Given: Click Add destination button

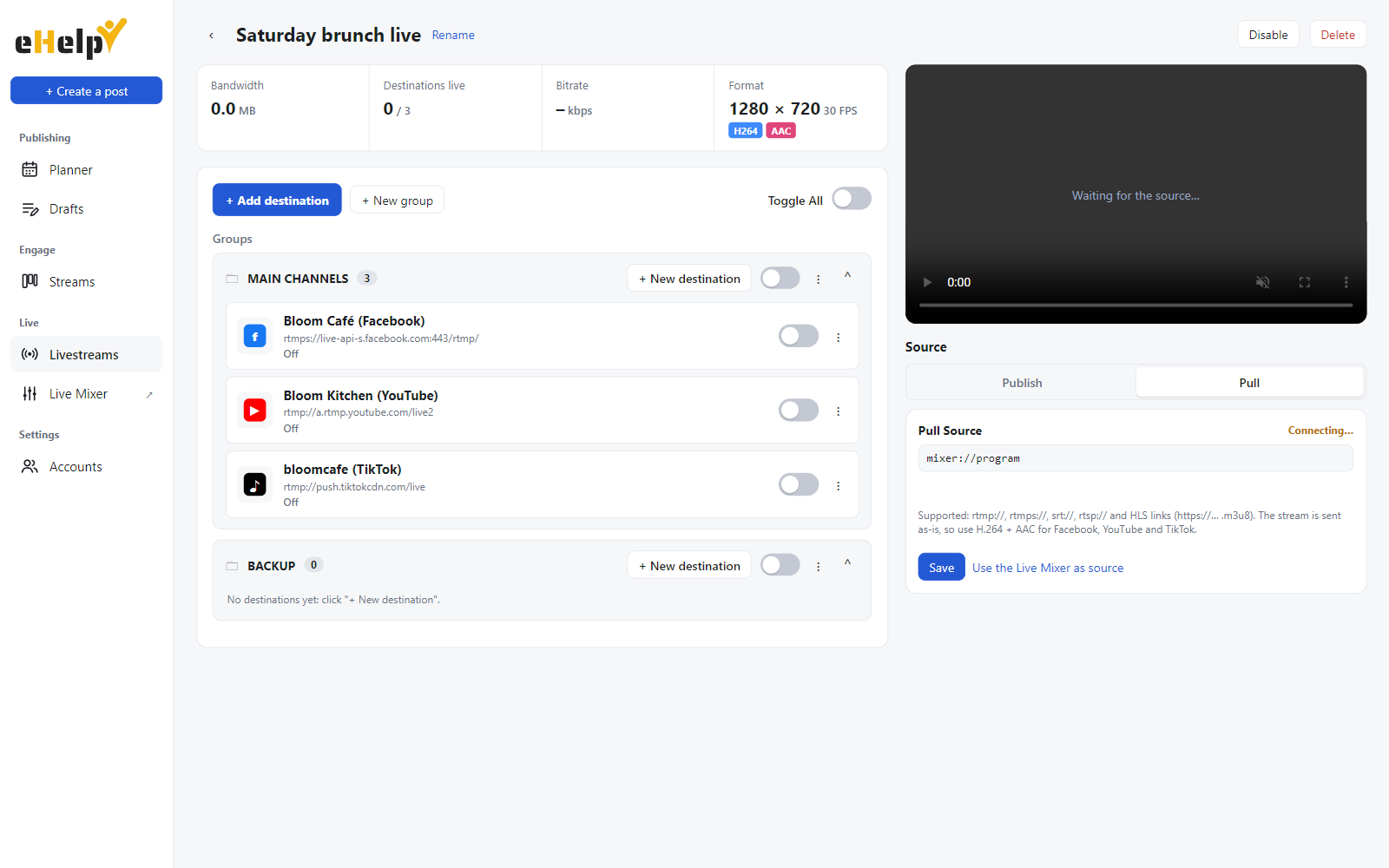Looking at the screenshot, I should tap(277, 201).
